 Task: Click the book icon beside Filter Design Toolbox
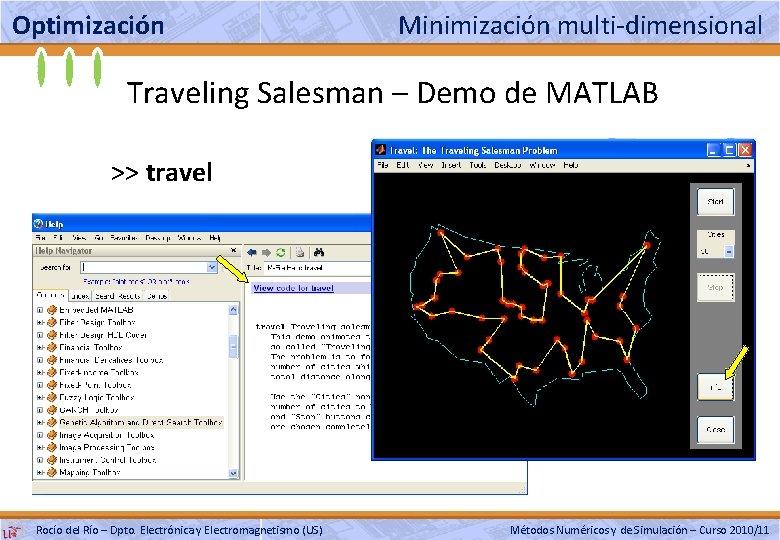point(52,322)
